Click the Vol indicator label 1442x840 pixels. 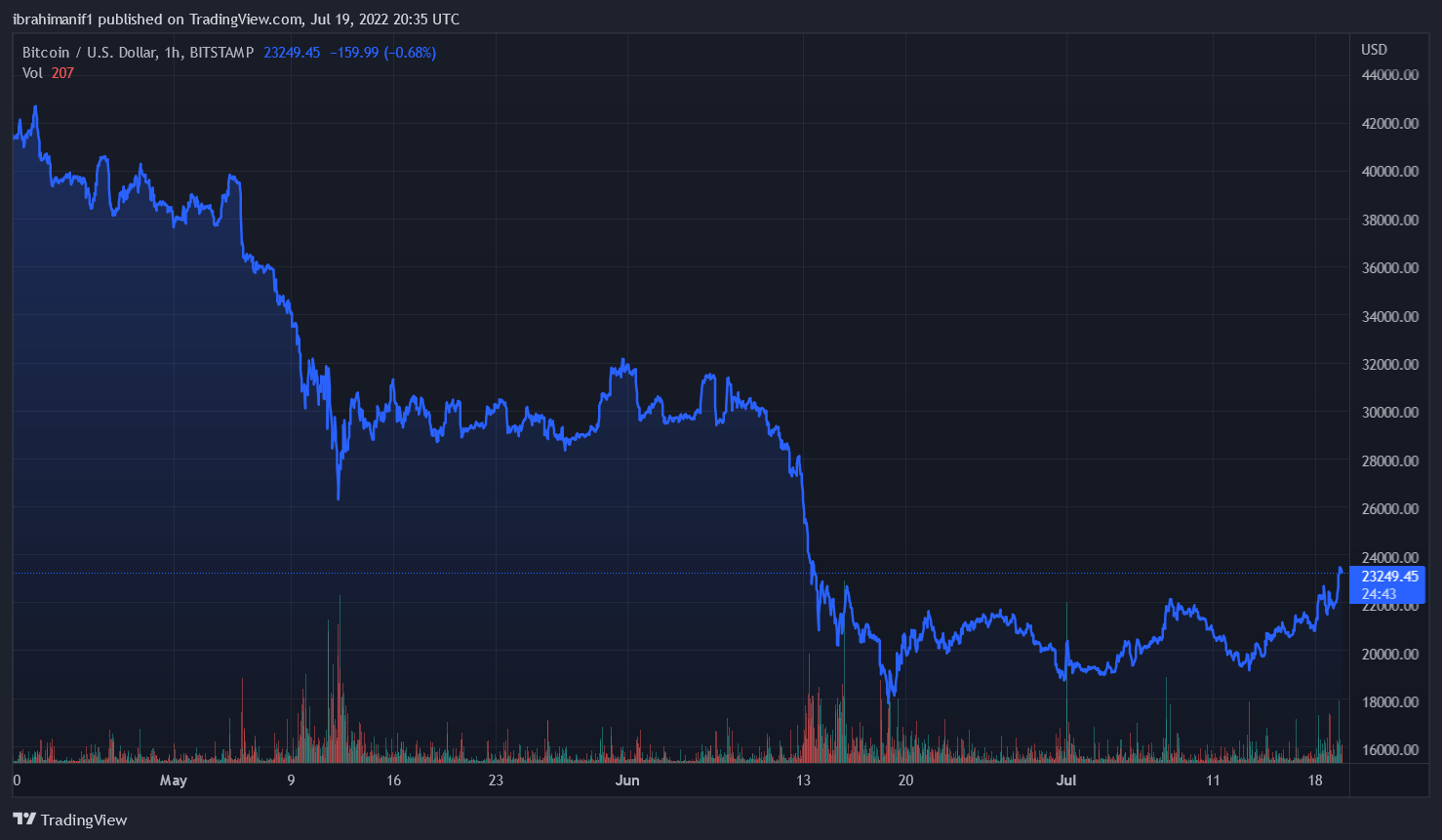point(33,73)
